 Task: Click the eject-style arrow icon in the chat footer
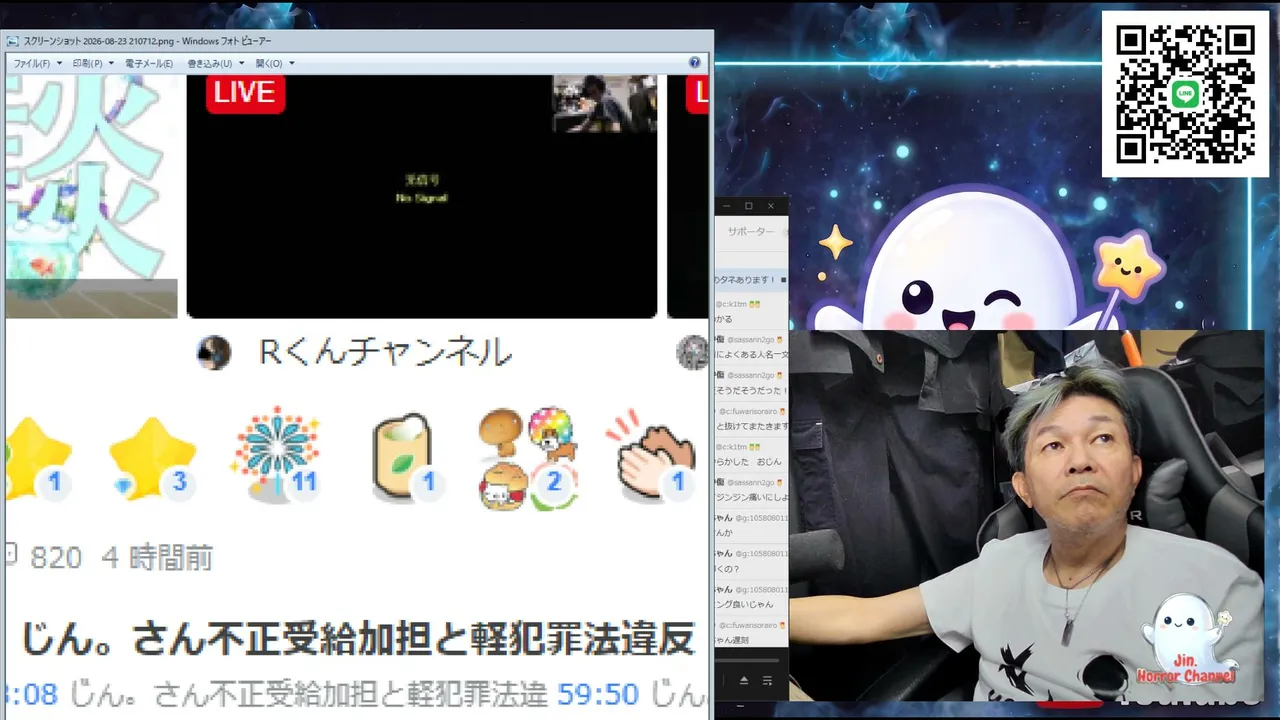[x=744, y=681]
